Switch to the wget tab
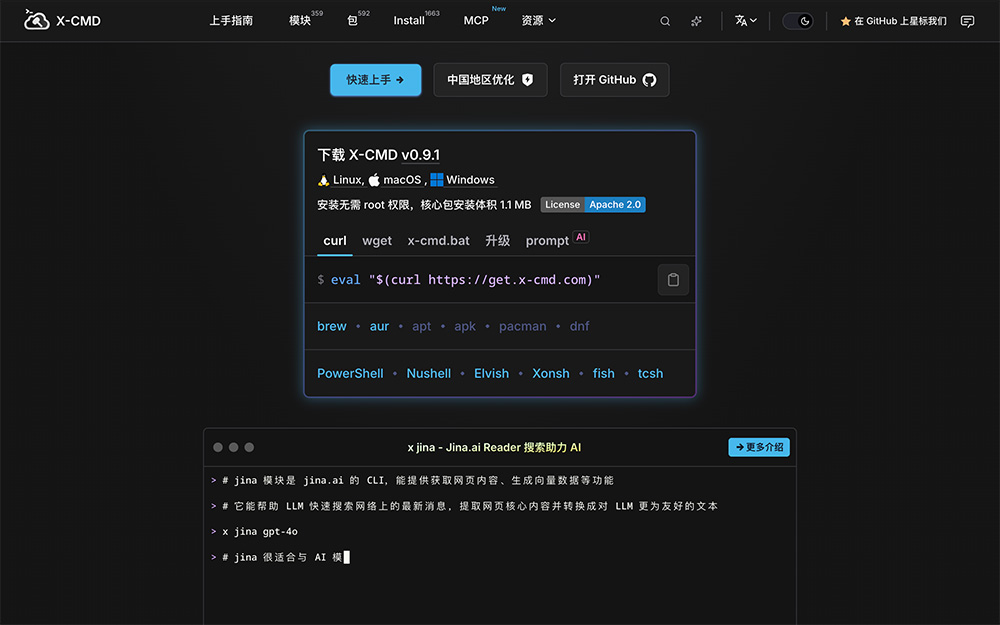The image size is (1000, 625). pyautogui.click(x=377, y=240)
